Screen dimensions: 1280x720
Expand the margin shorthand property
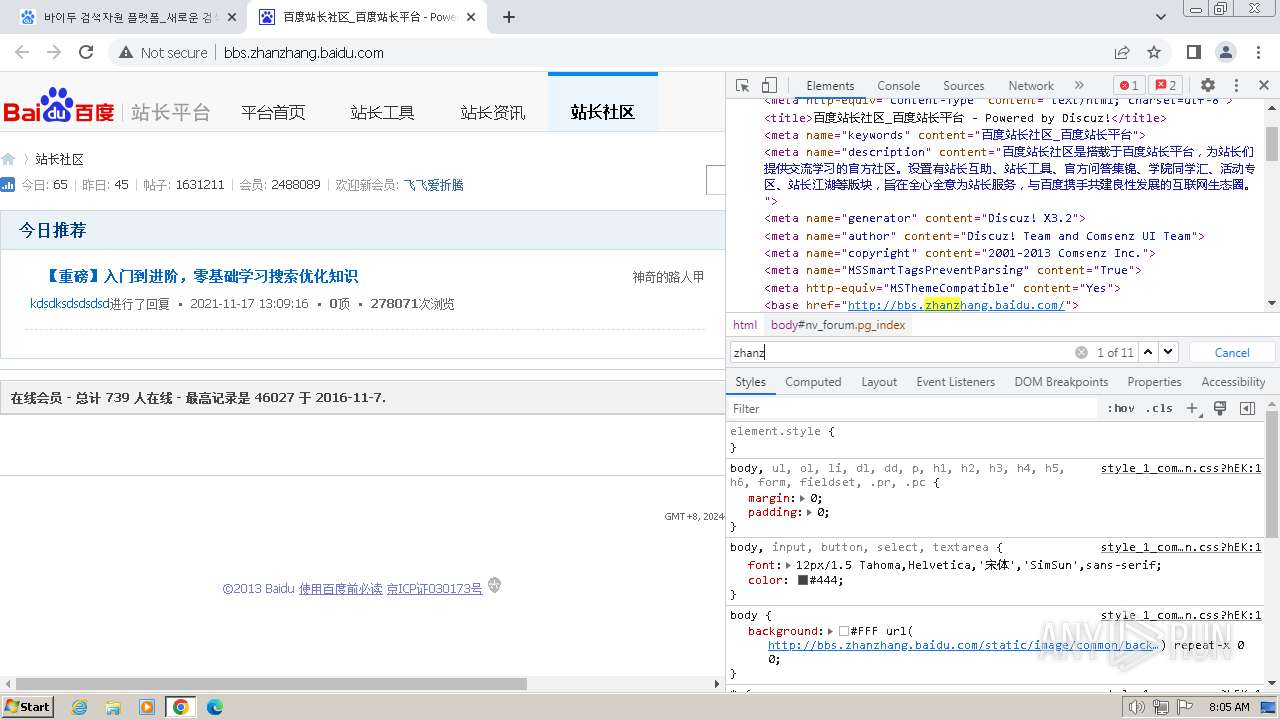[x=804, y=498]
